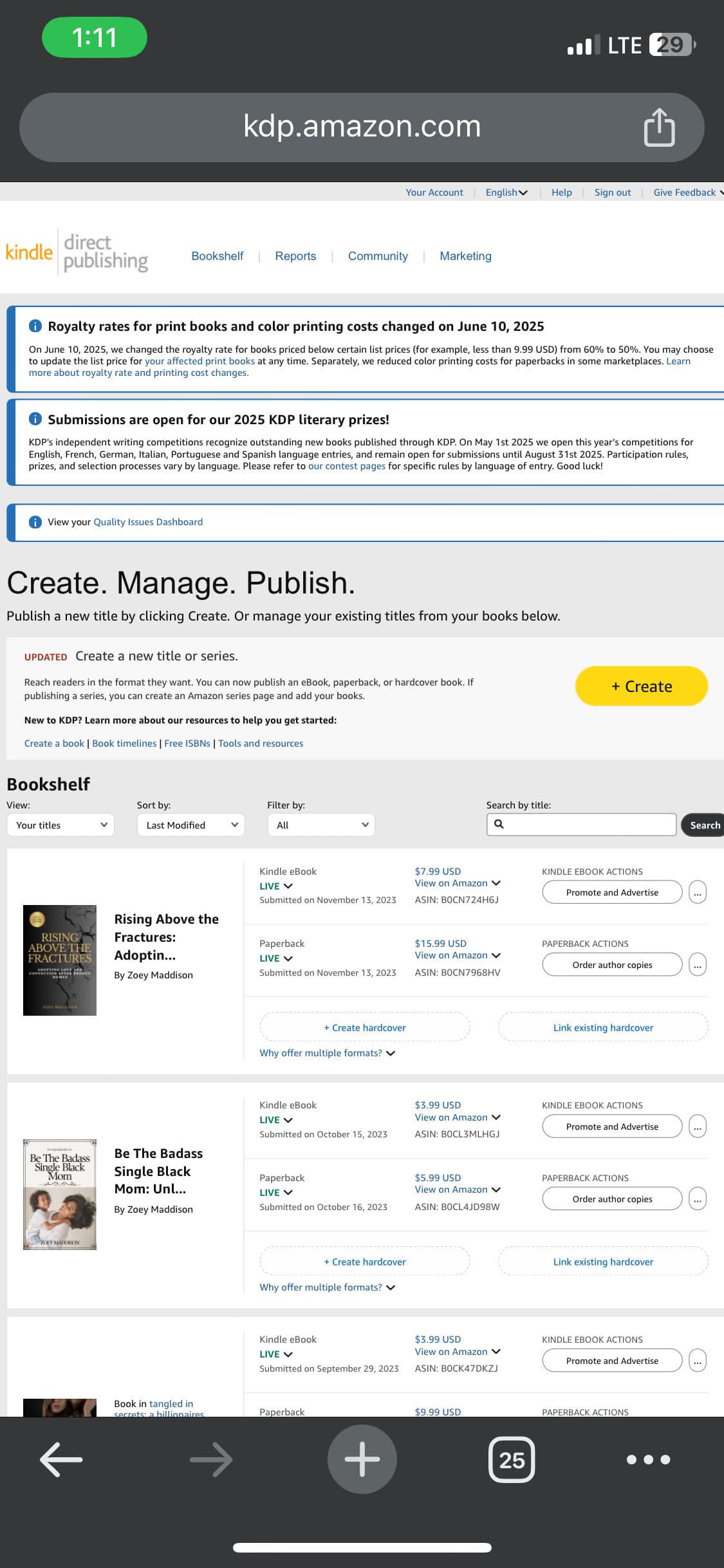Open the Help link
This screenshot has width=724, height=1568.
click(562, 192)
